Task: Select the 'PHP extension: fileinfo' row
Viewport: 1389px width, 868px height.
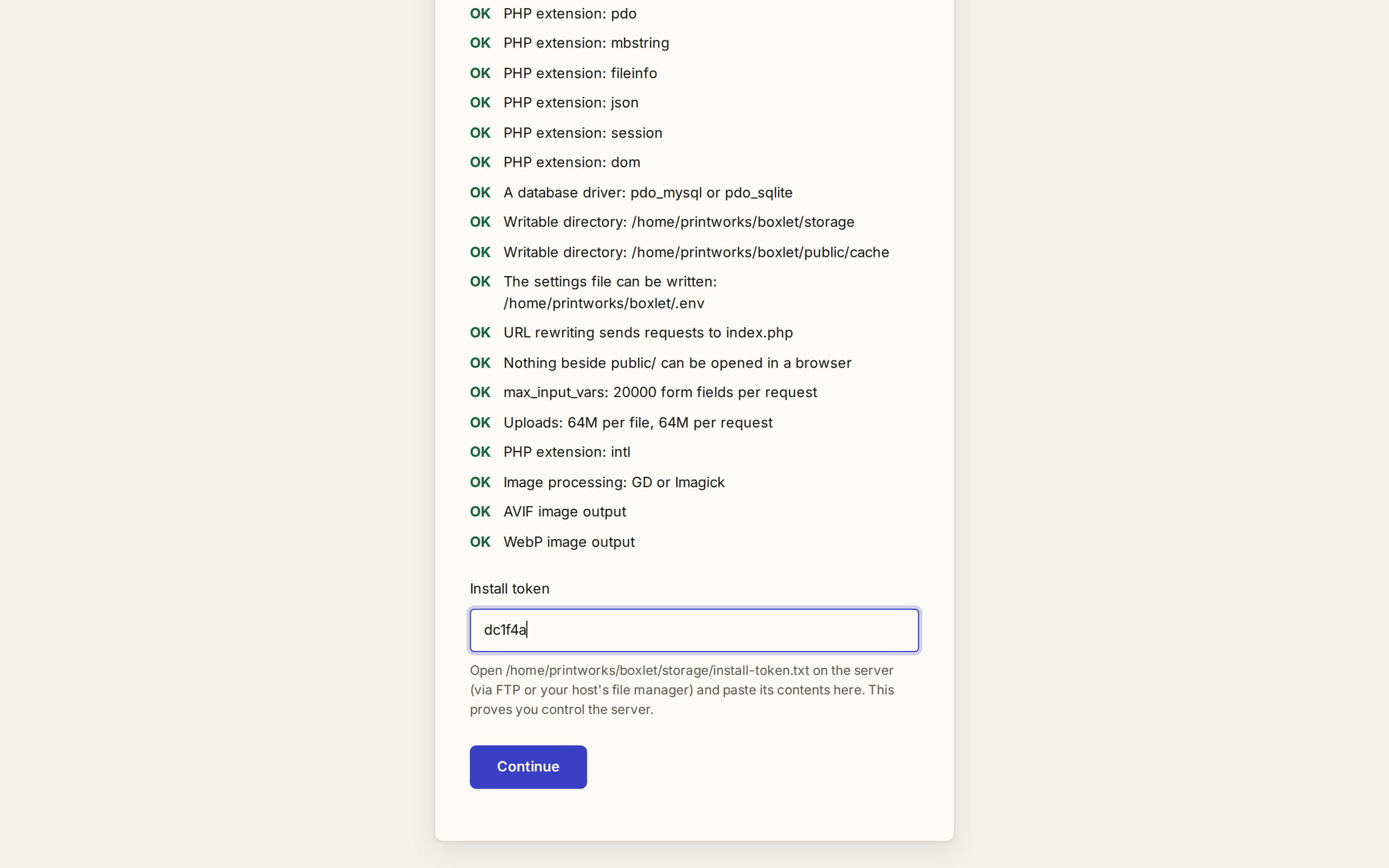Action: coord(694,73)
